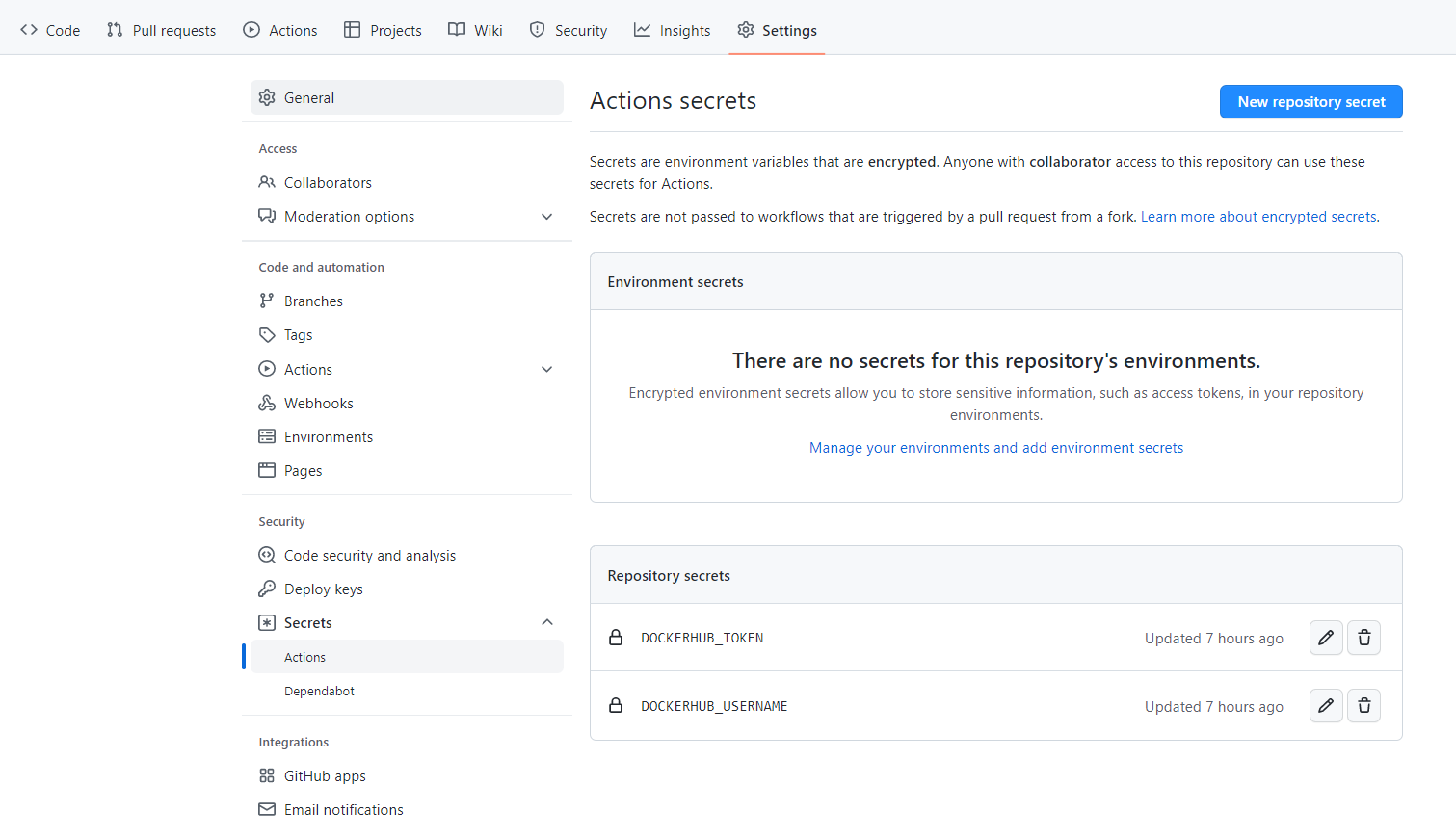Image resolution: width=1456 pixels, height=838 pixels.
Task: Open Branches settings
Action: (x=407, y=301)
